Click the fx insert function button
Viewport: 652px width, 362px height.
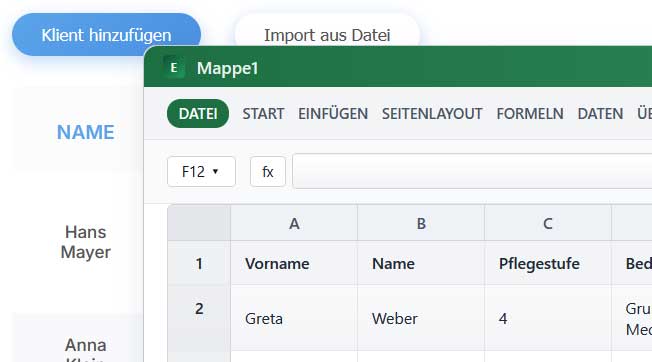(268, 172)
